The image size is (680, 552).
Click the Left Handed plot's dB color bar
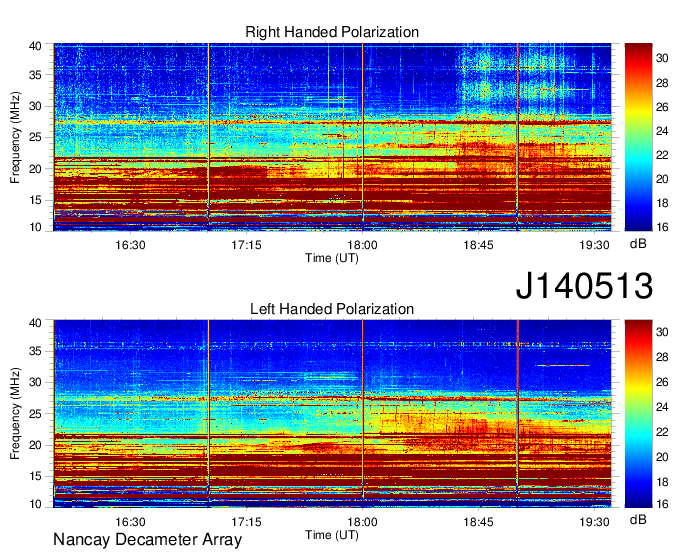pos(638,414)
